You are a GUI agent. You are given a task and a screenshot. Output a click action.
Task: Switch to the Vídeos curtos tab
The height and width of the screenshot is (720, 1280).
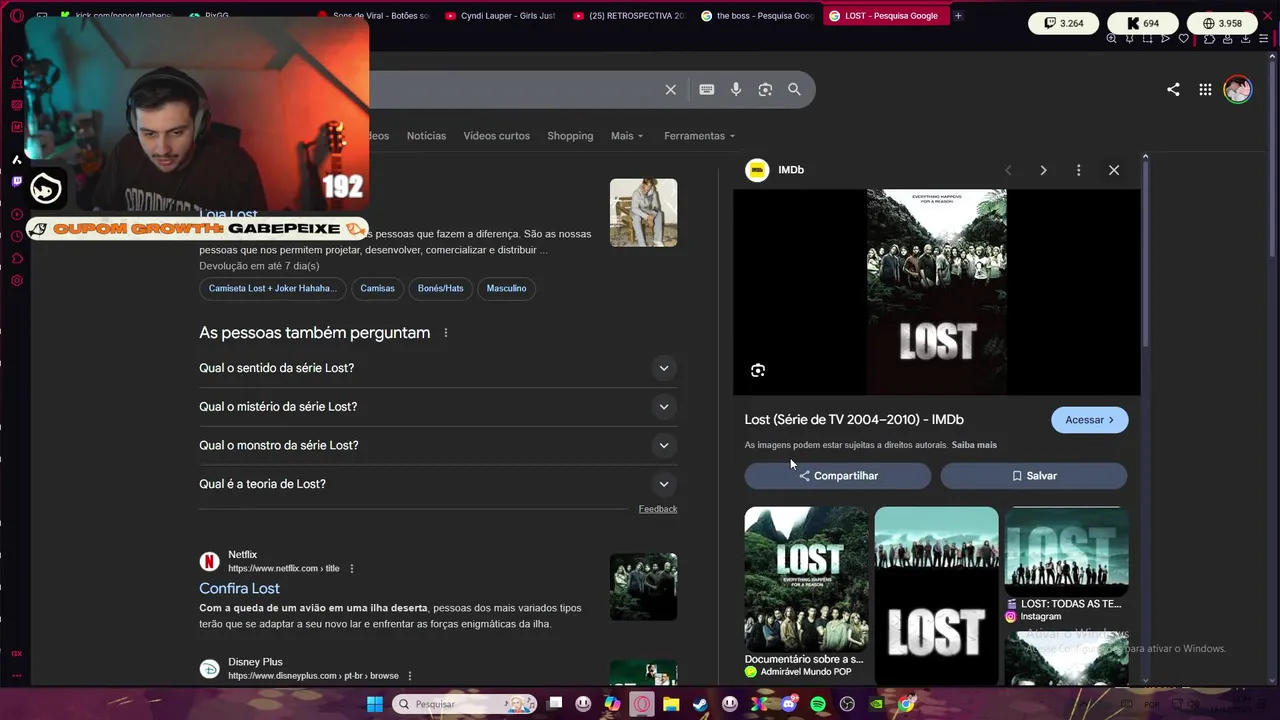pos(496,136)
